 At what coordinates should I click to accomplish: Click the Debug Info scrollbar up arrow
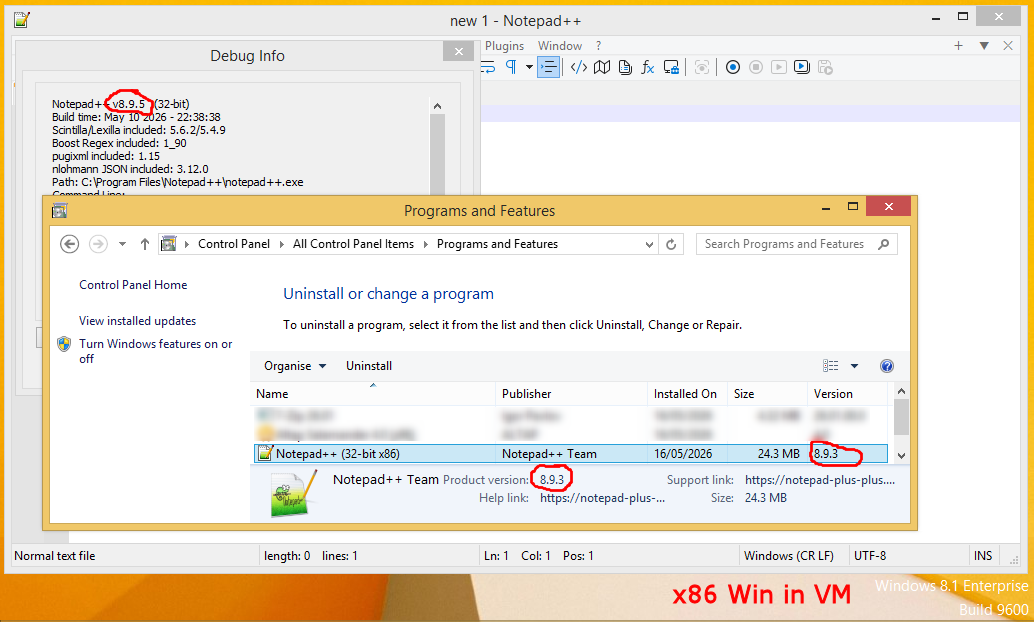[x=437, y=106]
